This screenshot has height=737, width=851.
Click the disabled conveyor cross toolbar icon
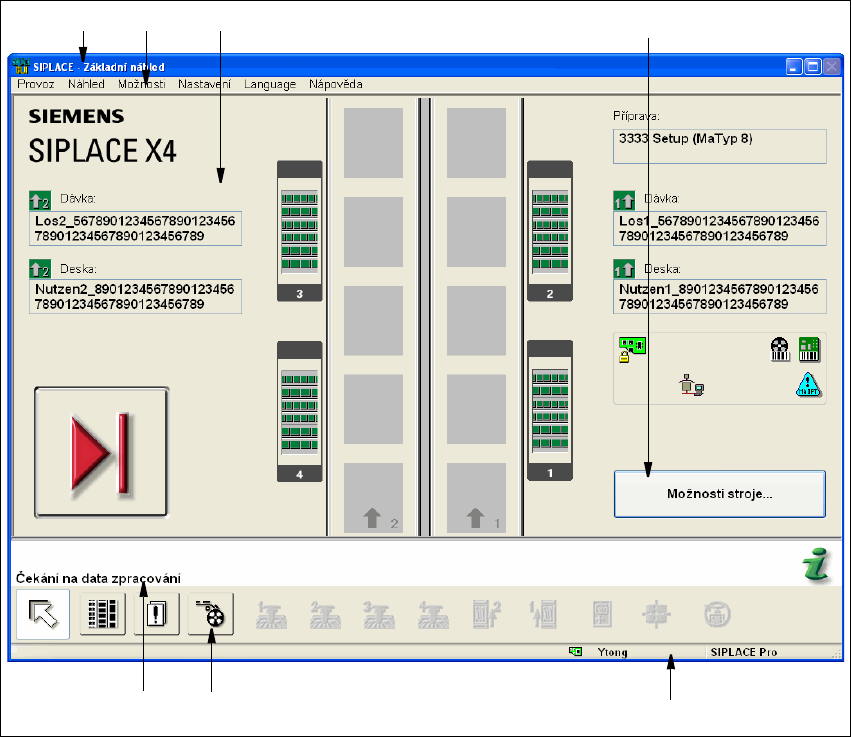pos(656,614)
